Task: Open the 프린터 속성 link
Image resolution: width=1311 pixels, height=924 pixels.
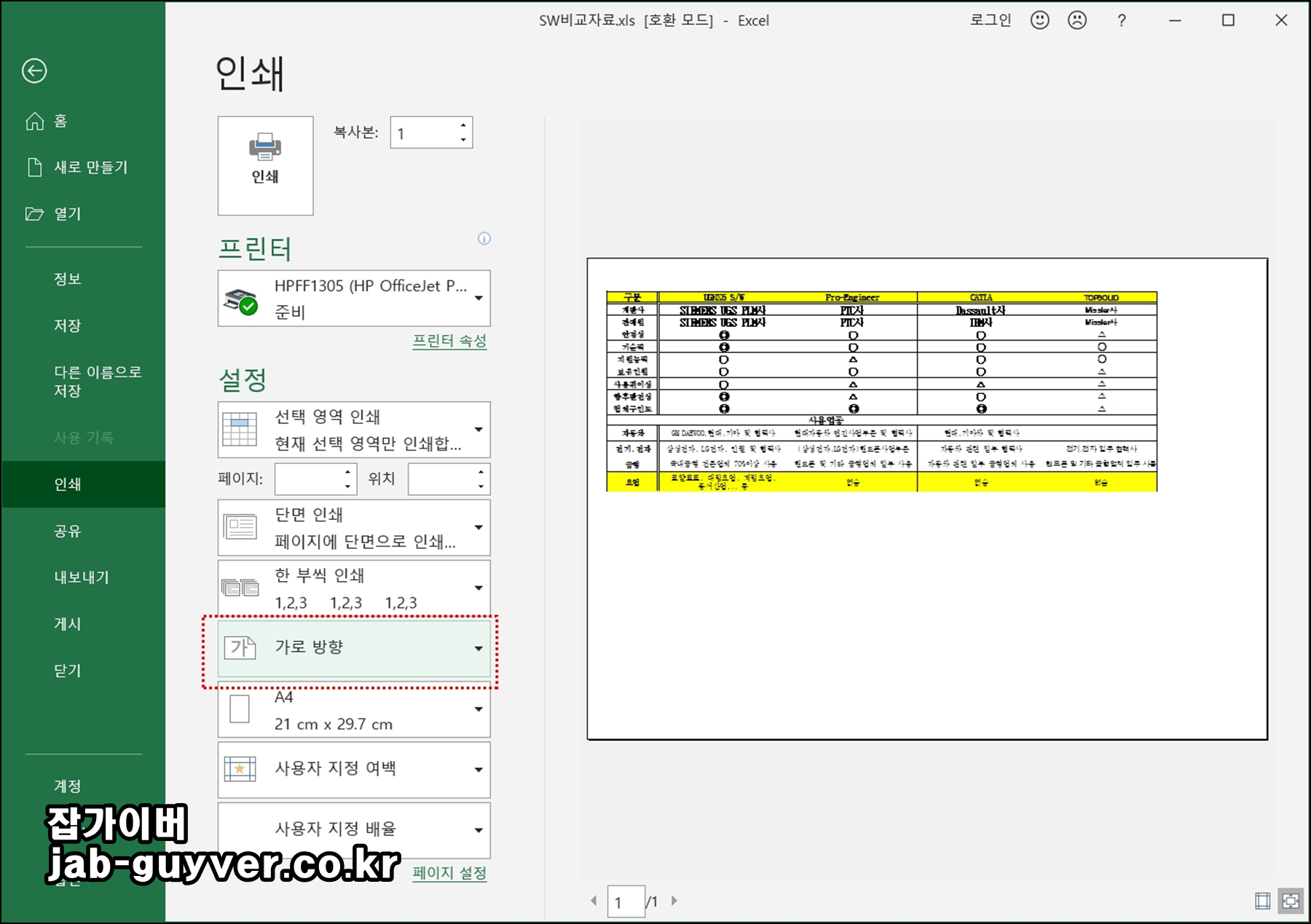Action: 449,341
